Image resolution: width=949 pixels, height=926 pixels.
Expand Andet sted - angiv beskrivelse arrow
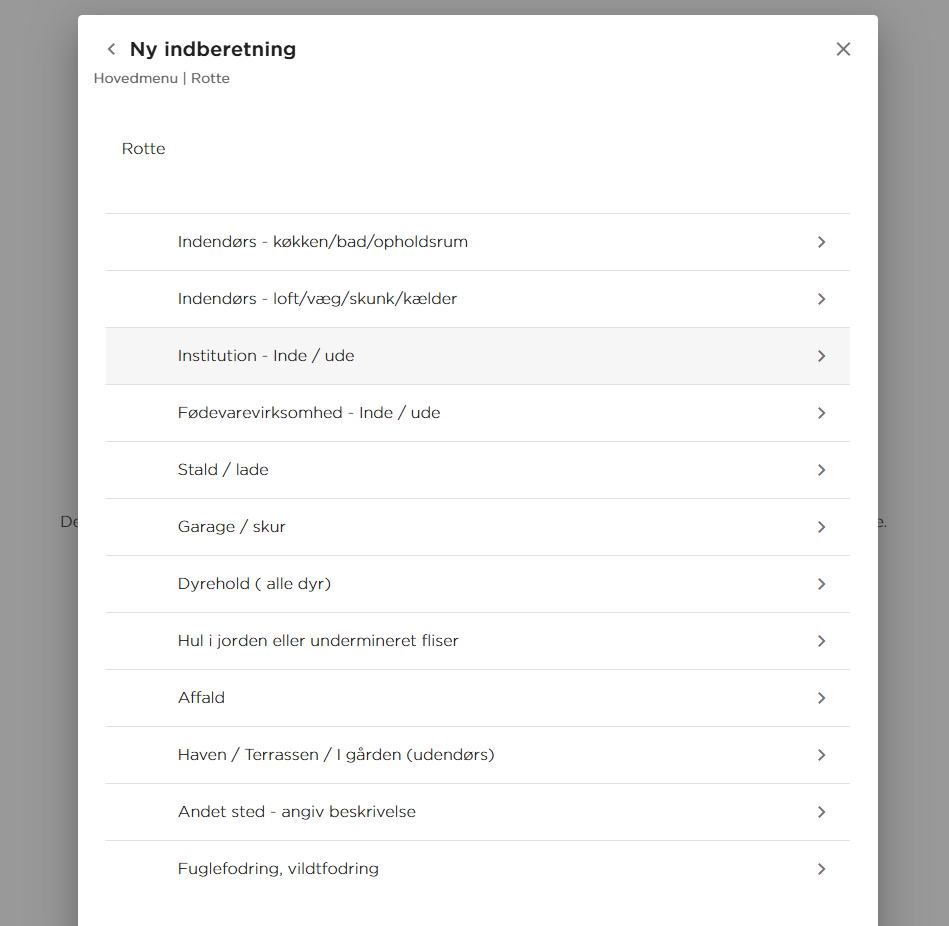821,812
